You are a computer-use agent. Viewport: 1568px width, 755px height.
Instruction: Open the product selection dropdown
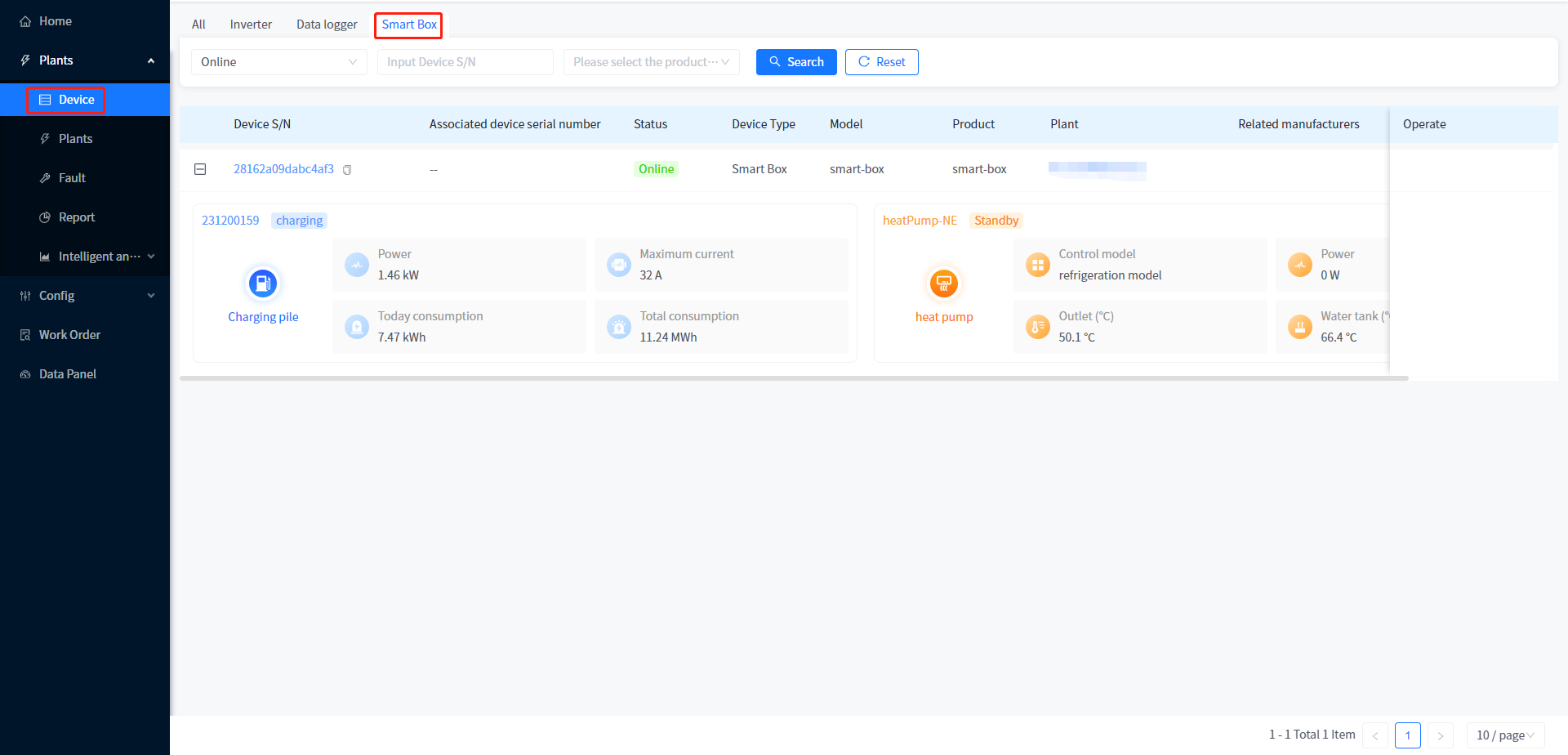click(651, 62)
